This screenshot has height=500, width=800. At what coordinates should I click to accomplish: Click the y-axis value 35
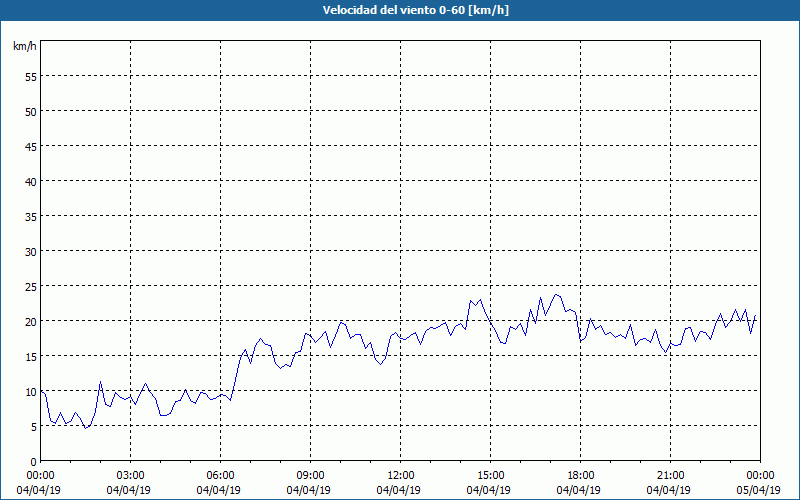[31, 216]
